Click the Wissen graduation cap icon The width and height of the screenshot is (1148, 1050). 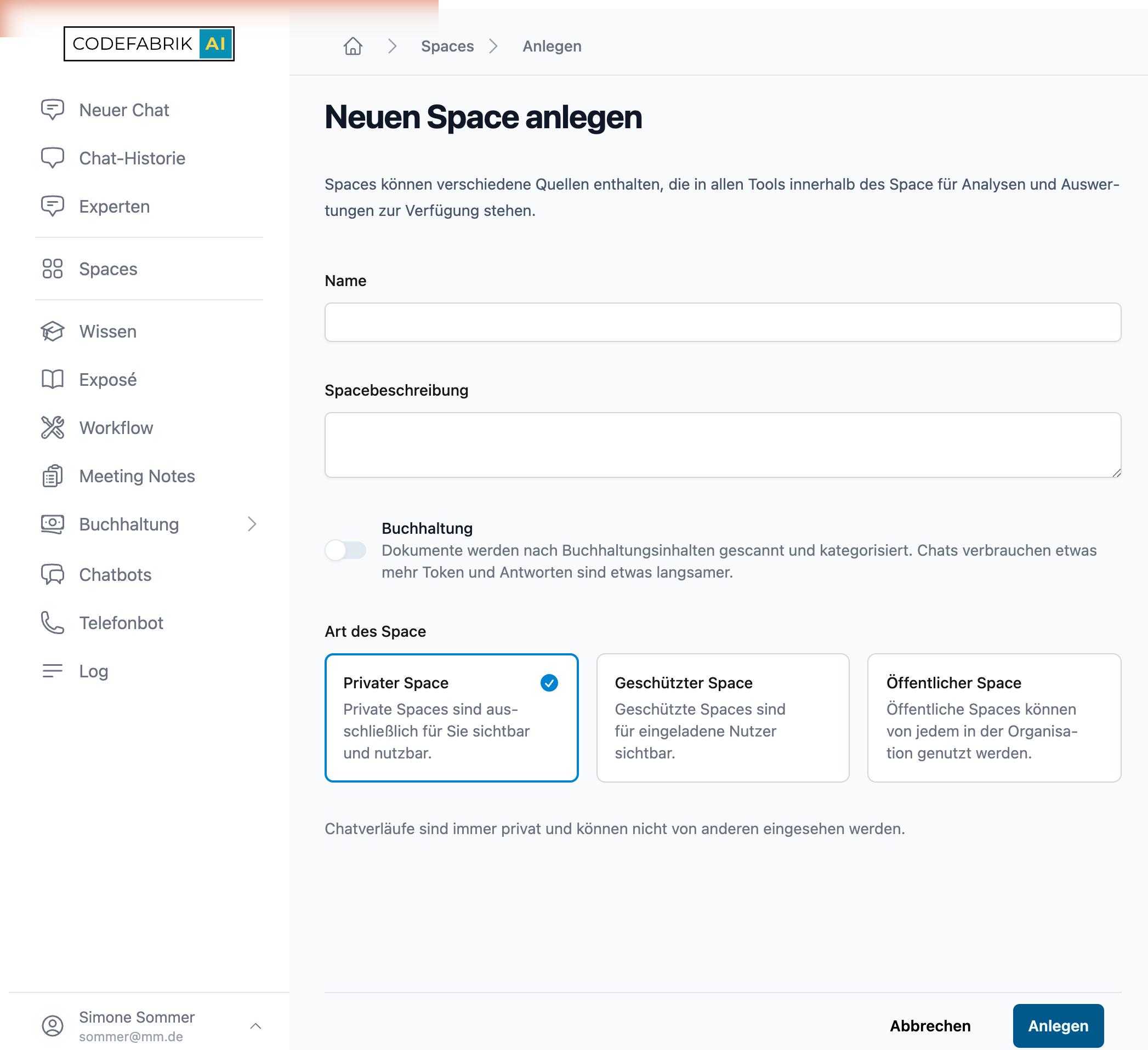pos(53,331)
